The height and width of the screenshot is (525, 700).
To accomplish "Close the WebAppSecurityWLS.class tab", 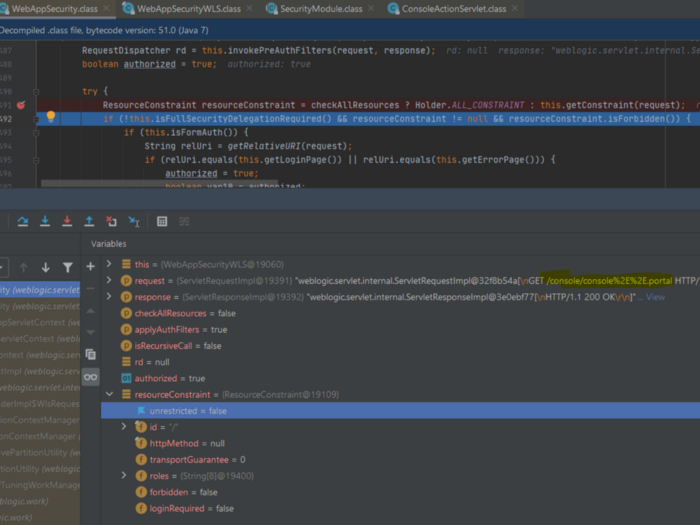I will 249,8.
